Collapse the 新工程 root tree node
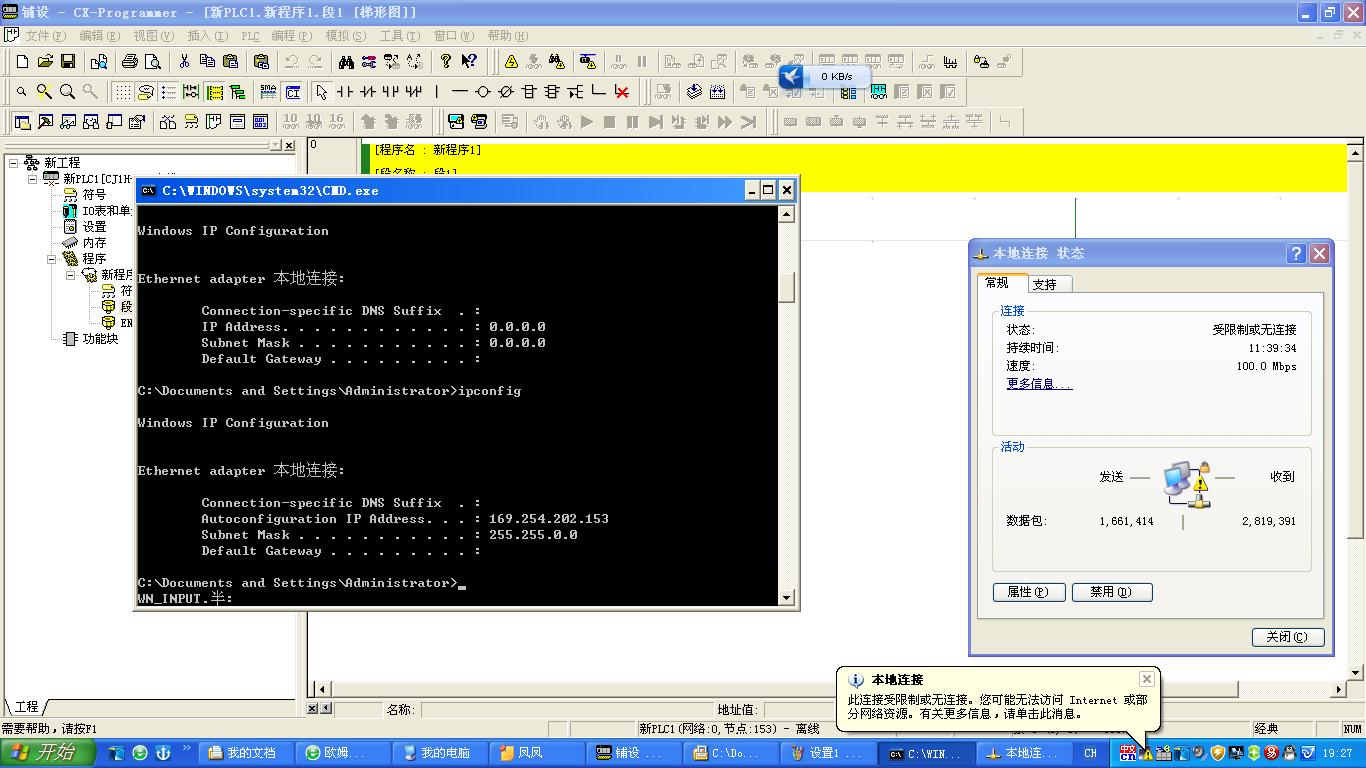The image size is (1366, 768). click(15, 163)
